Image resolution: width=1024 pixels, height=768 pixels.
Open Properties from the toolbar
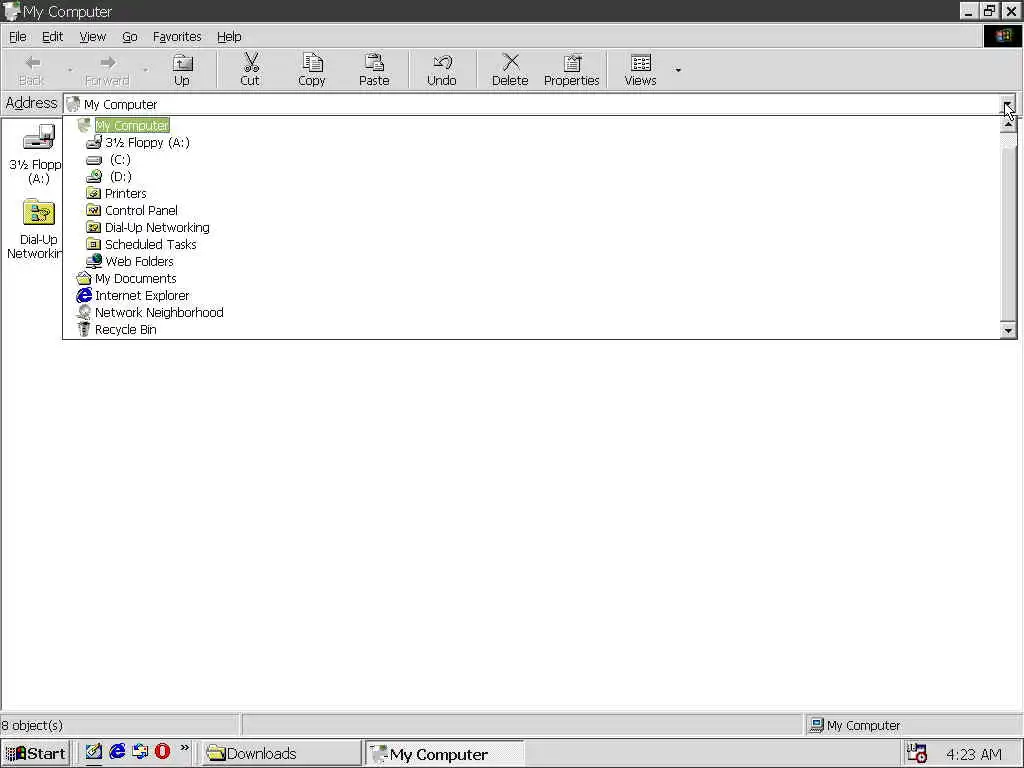(571, 70)
